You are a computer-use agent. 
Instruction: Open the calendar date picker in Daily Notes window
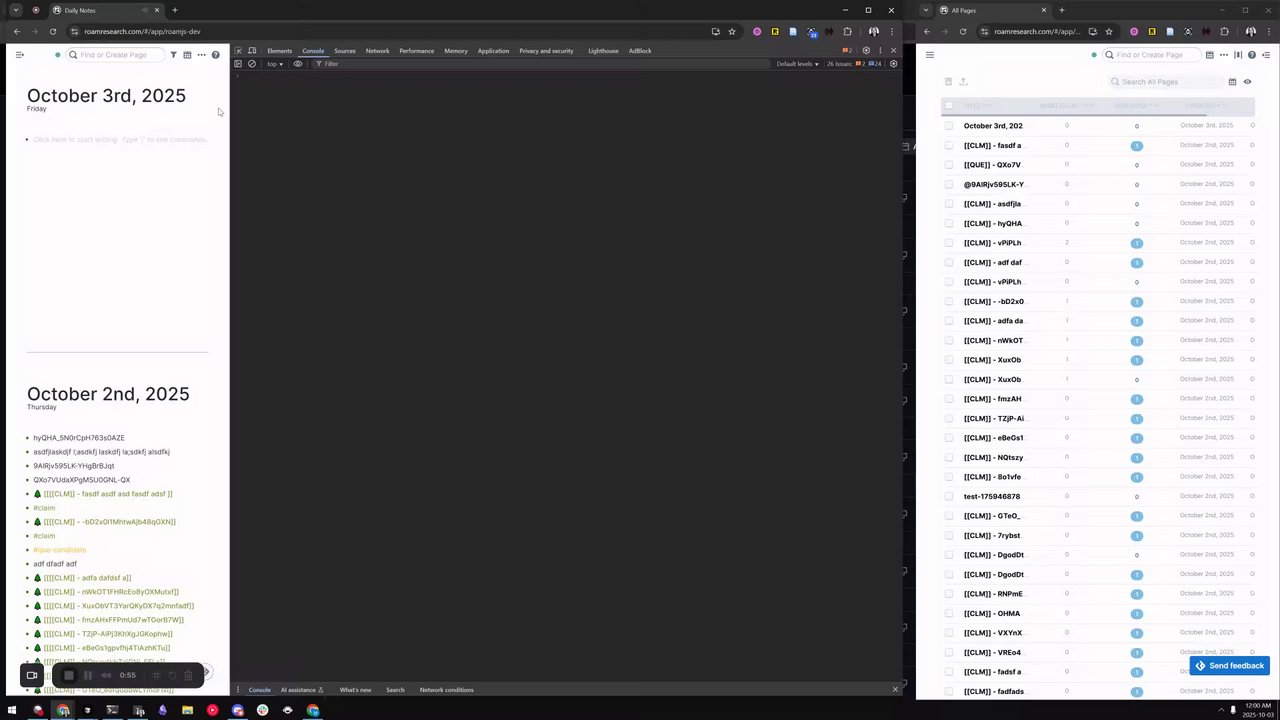click(187, 55)
